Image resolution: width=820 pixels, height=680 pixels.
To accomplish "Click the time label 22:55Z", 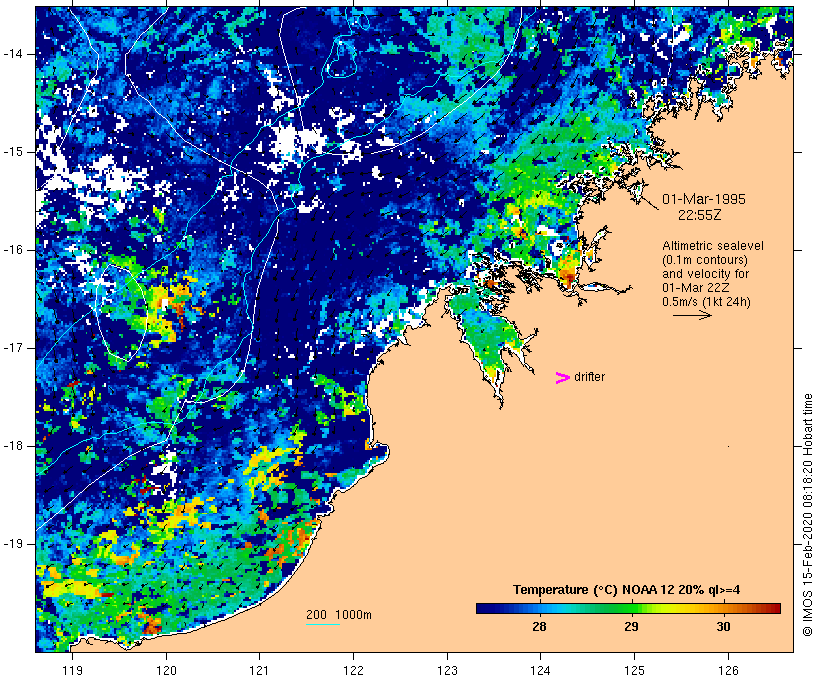I will pos(700,215).
